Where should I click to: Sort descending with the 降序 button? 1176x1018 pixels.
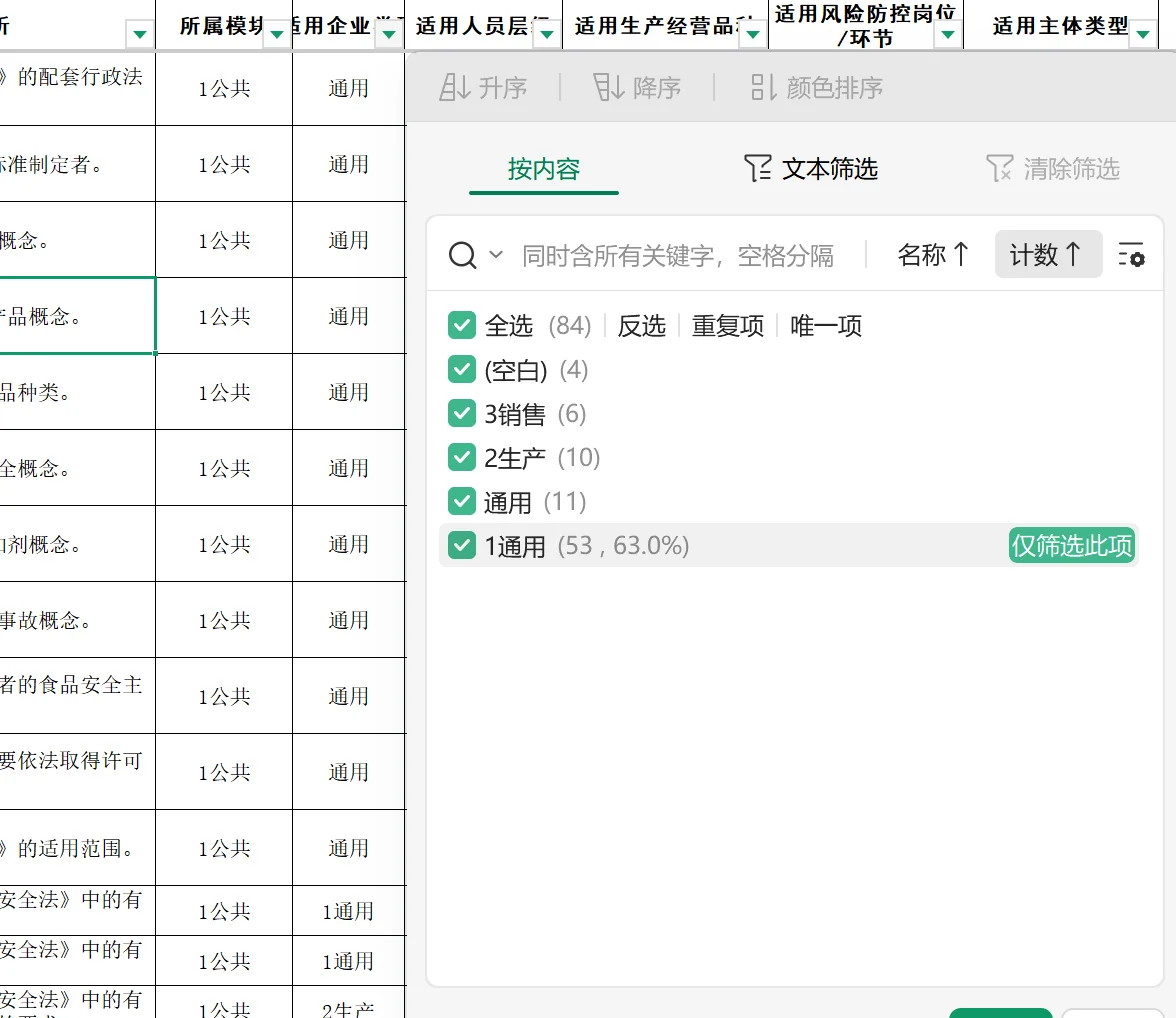tap(637, 88)
